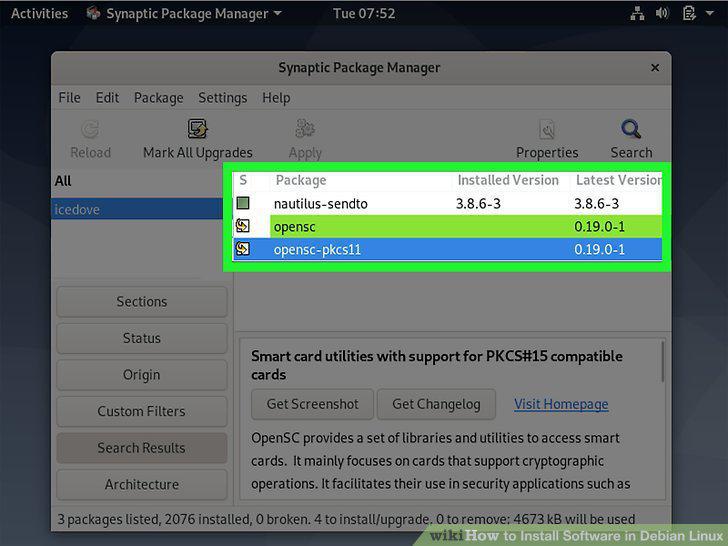Open the volume icon in top bar
Viewport: 728px width, 546px height.
tap(662, 13)
